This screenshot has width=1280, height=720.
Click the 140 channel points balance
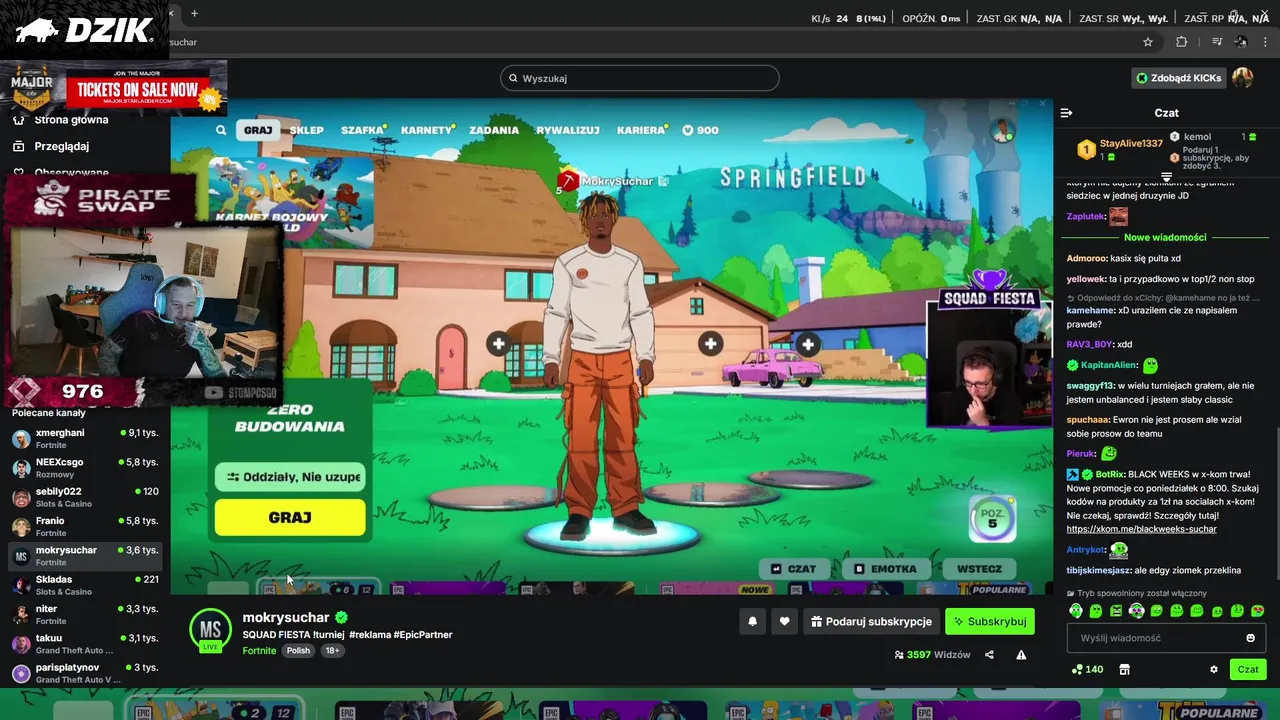pyautogui.click(x=1087, y=670)
